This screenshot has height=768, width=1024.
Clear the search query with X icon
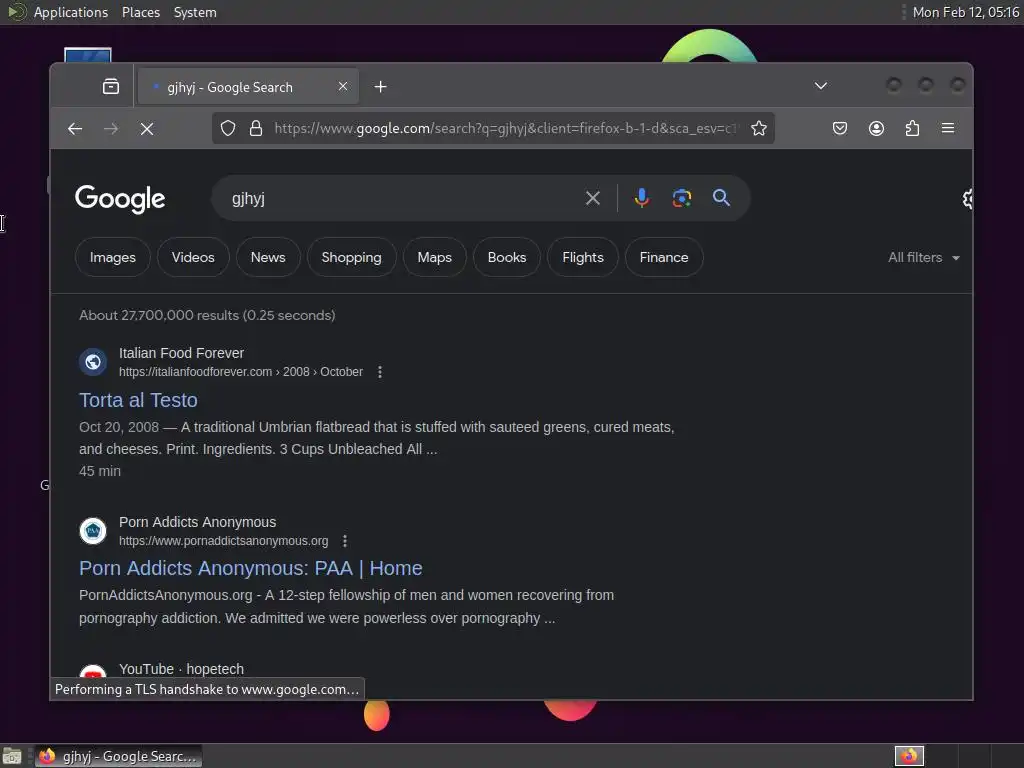593,198
